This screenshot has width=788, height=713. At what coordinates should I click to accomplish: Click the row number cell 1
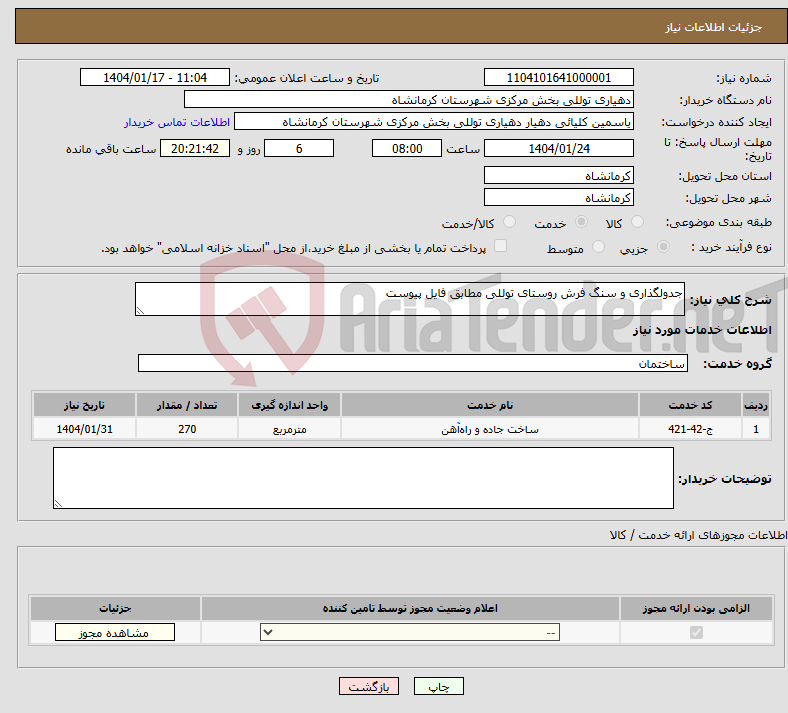756,429
